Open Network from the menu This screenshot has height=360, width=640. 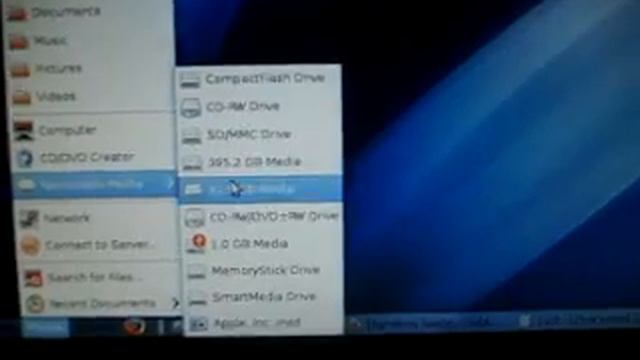pyautogui.click(x=97, y=218)
